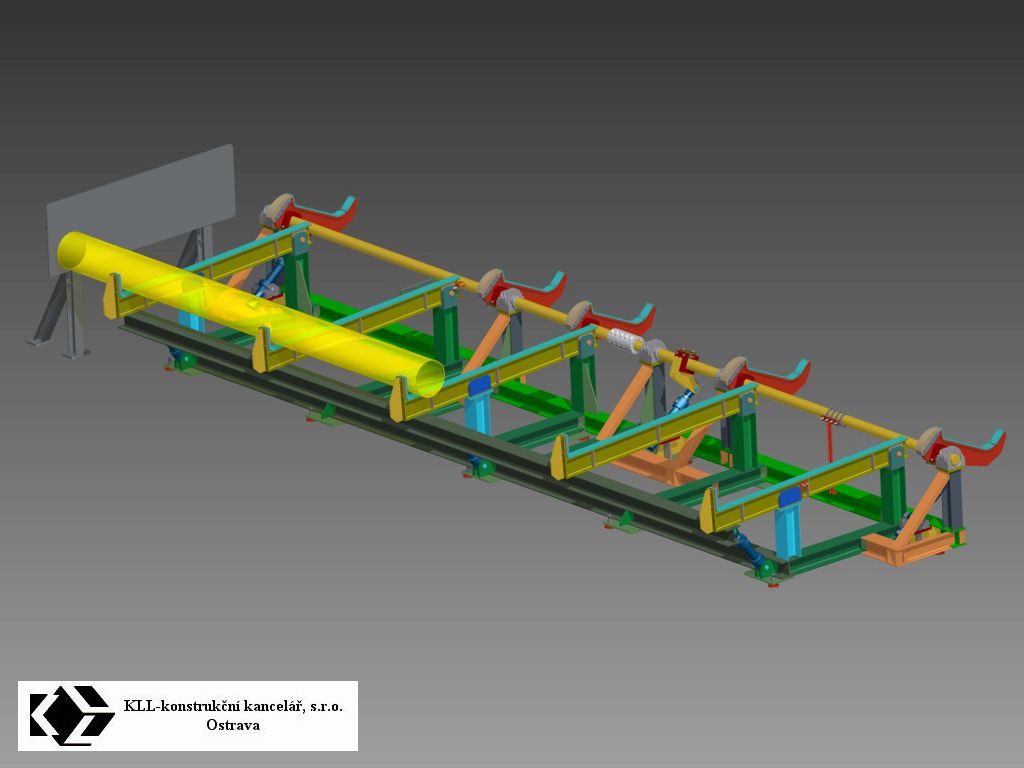Select the transparent yellow pipe in the model
This screenshot has height=768, width=1024.
click(251, 313)
